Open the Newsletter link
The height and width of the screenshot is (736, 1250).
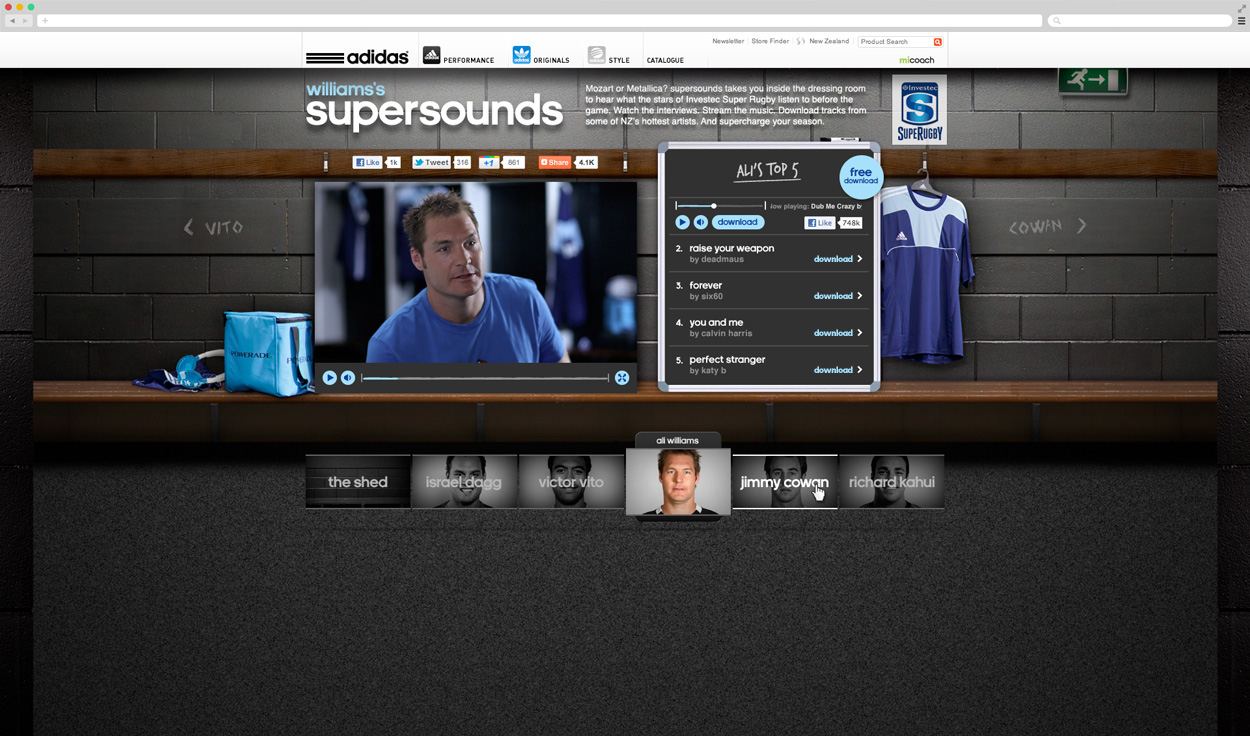pos(728,41)
